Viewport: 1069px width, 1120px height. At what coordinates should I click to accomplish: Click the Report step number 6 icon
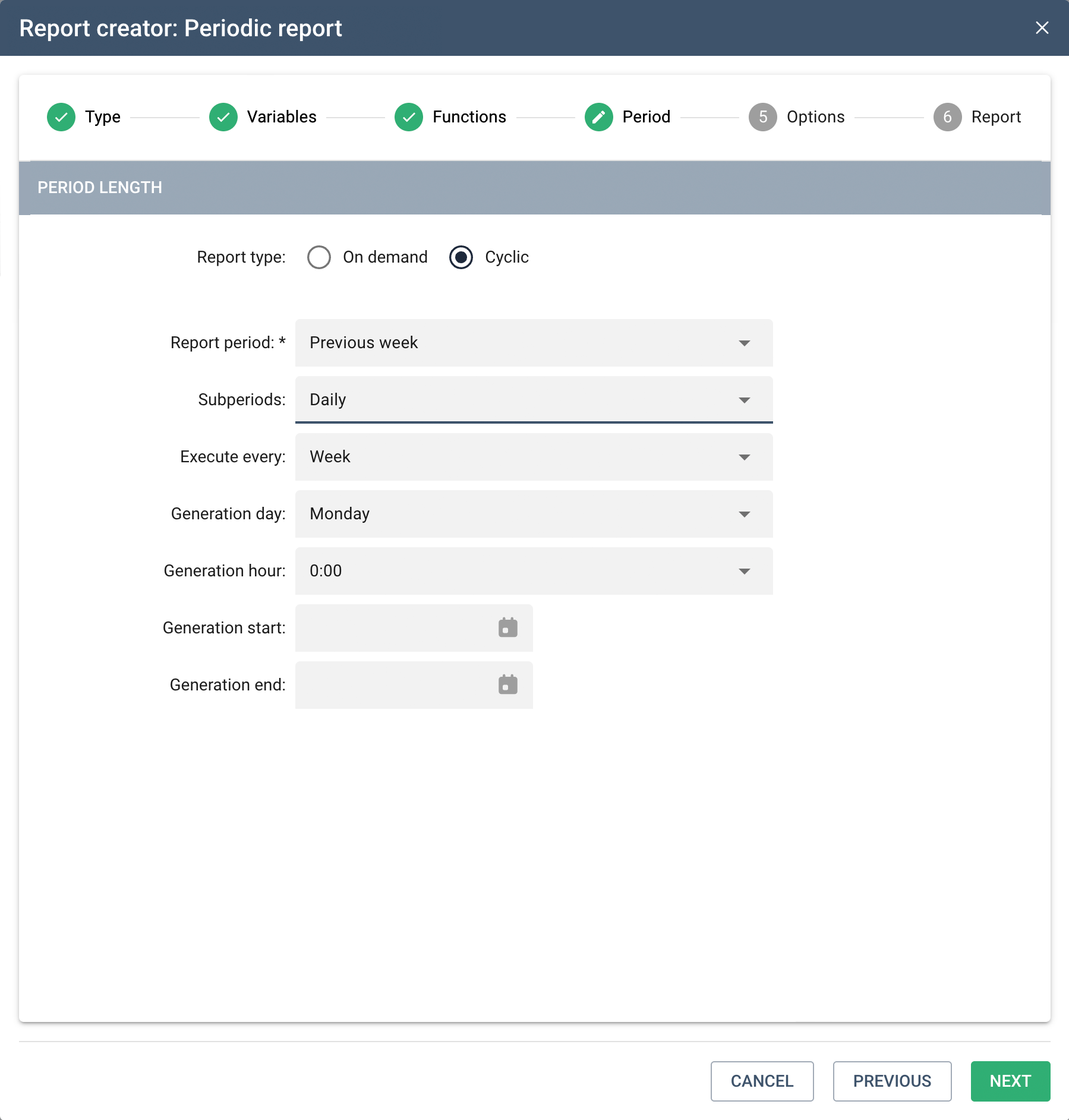pos(948,117)
